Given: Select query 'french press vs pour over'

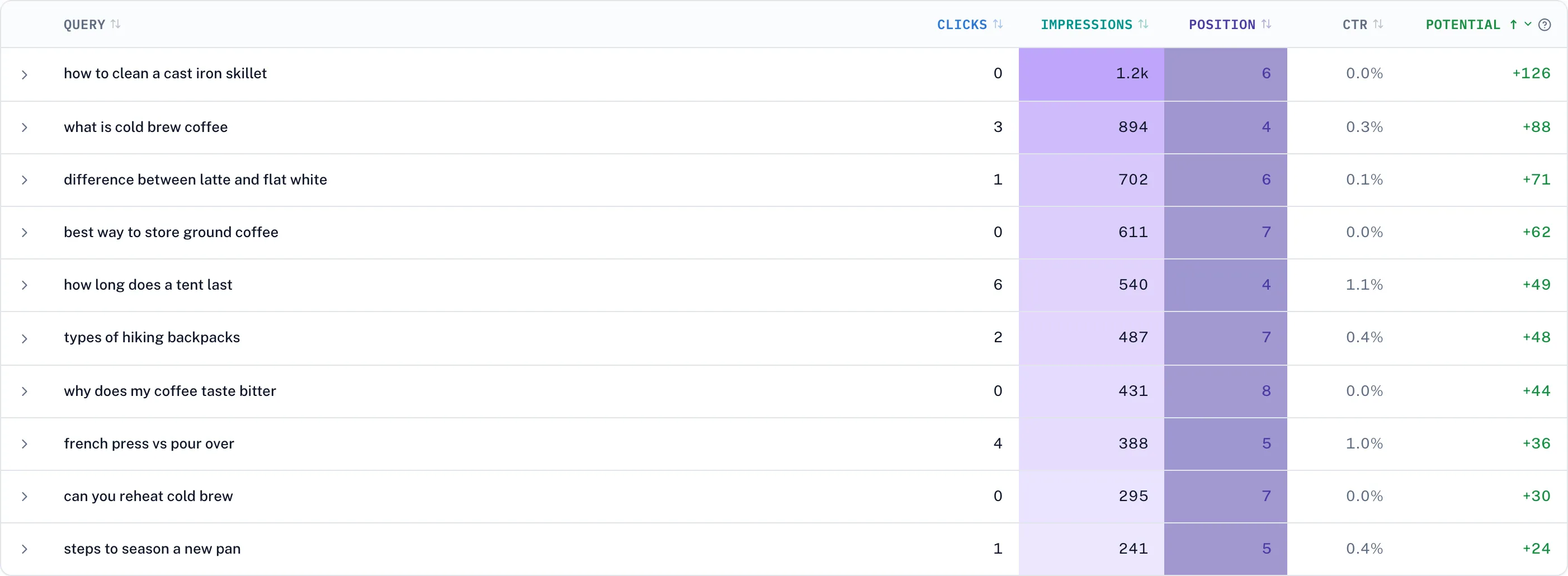Looking at the screenshot, I should tap(149, 443).
